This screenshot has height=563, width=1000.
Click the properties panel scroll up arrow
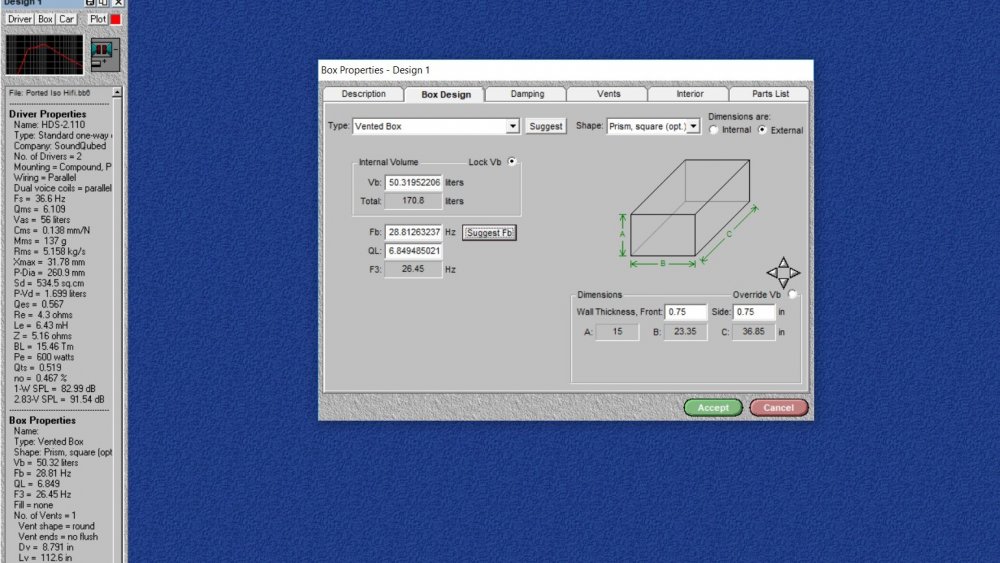click(x=117, y=92)
